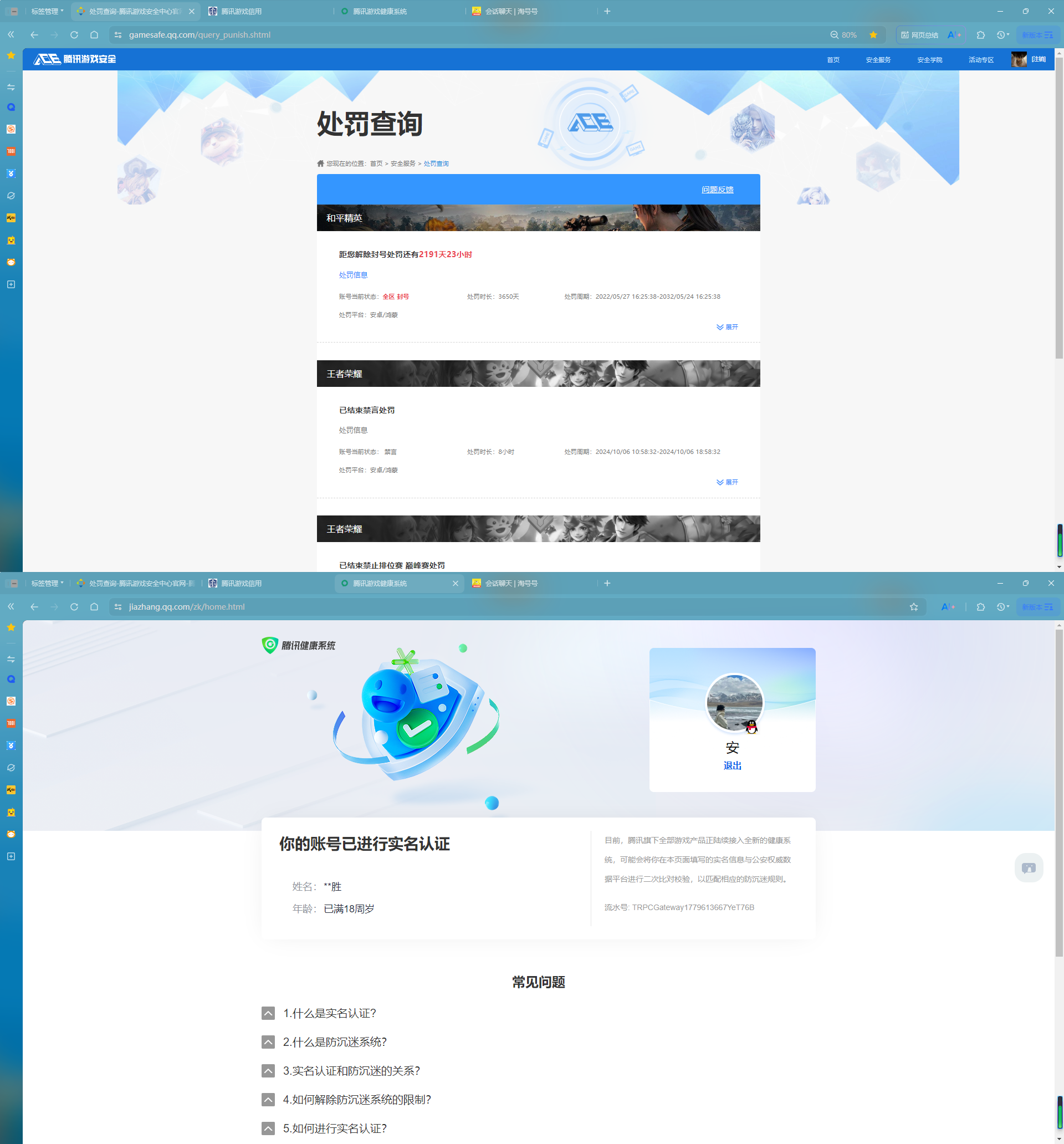The height and width of the screenshot is (1144, 1064).
Task: Click the 注销 logout link
Action: (x=1038, y=59)
